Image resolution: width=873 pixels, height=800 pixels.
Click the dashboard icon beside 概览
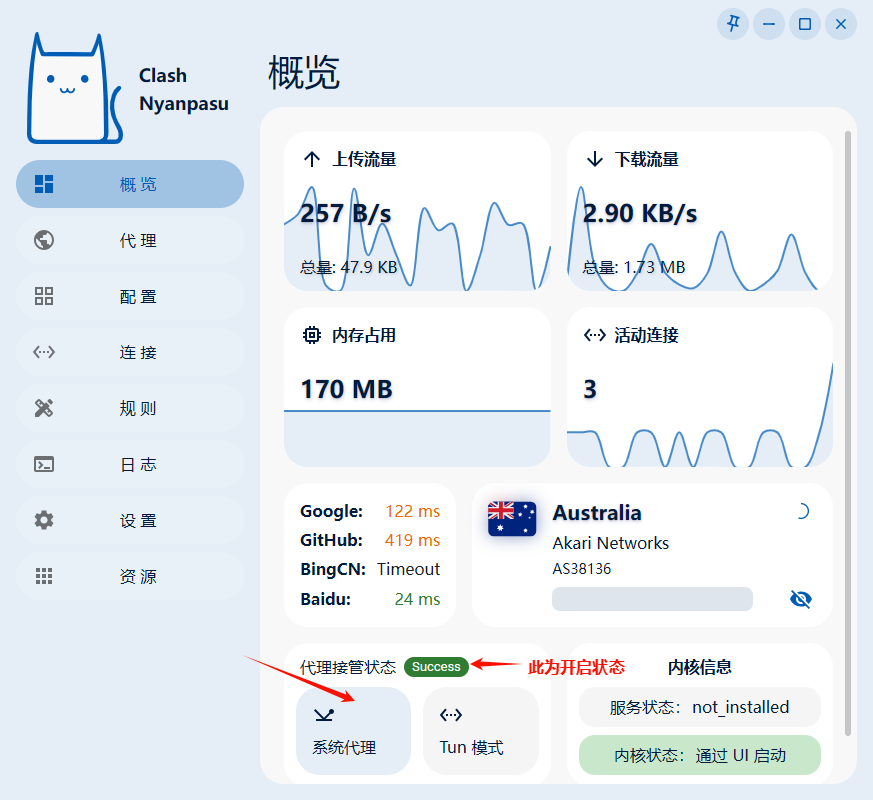pyautogui.click(x=44, y=184)
